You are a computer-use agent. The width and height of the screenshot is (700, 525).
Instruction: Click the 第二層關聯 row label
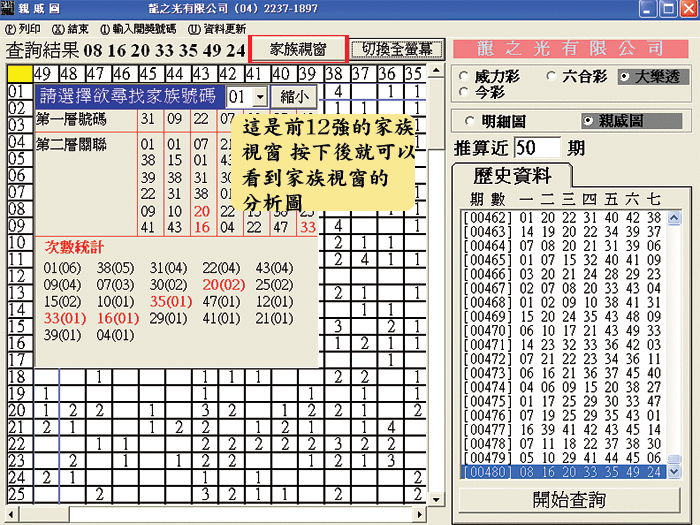click(x=71, y=145)
